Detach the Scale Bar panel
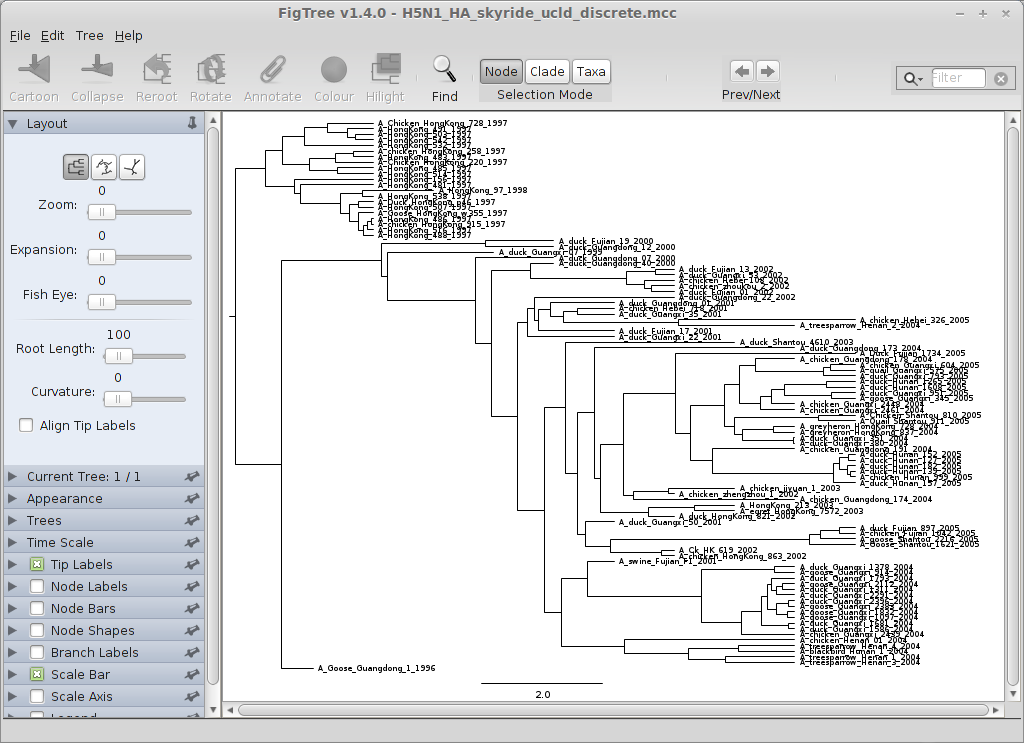 pyautogui.click(x=191, y=674)
